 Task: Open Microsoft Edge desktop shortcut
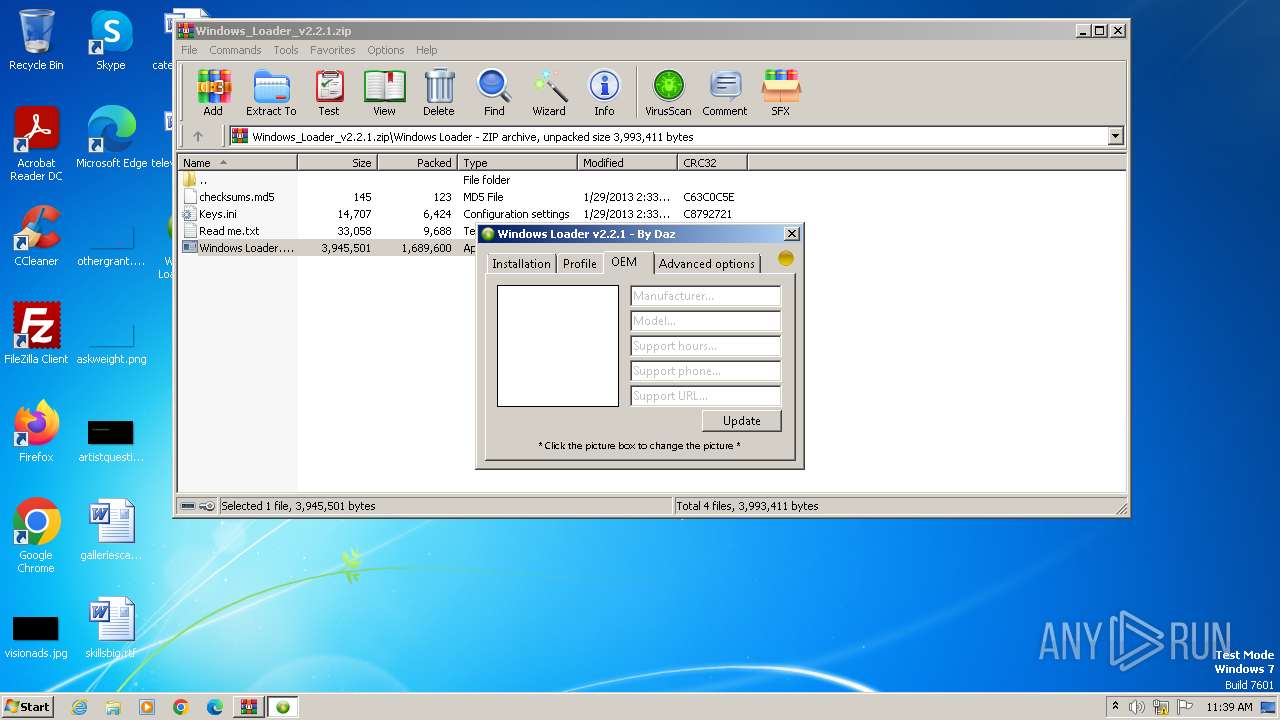(111, 138)
